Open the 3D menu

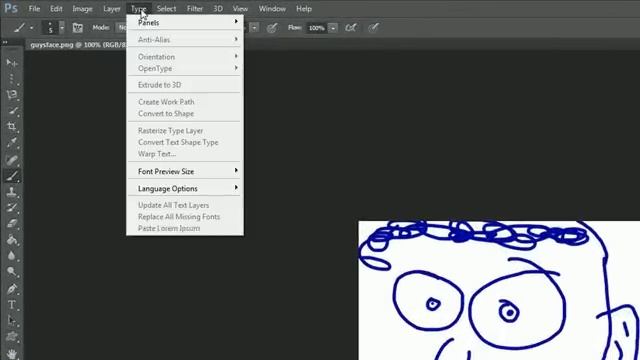218,9
